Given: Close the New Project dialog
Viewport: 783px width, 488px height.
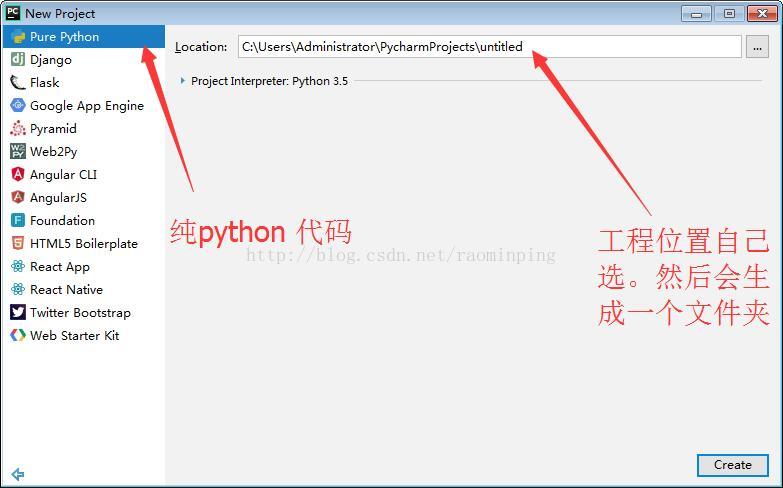Looking at the screenshot, I should tap(763, 13).
